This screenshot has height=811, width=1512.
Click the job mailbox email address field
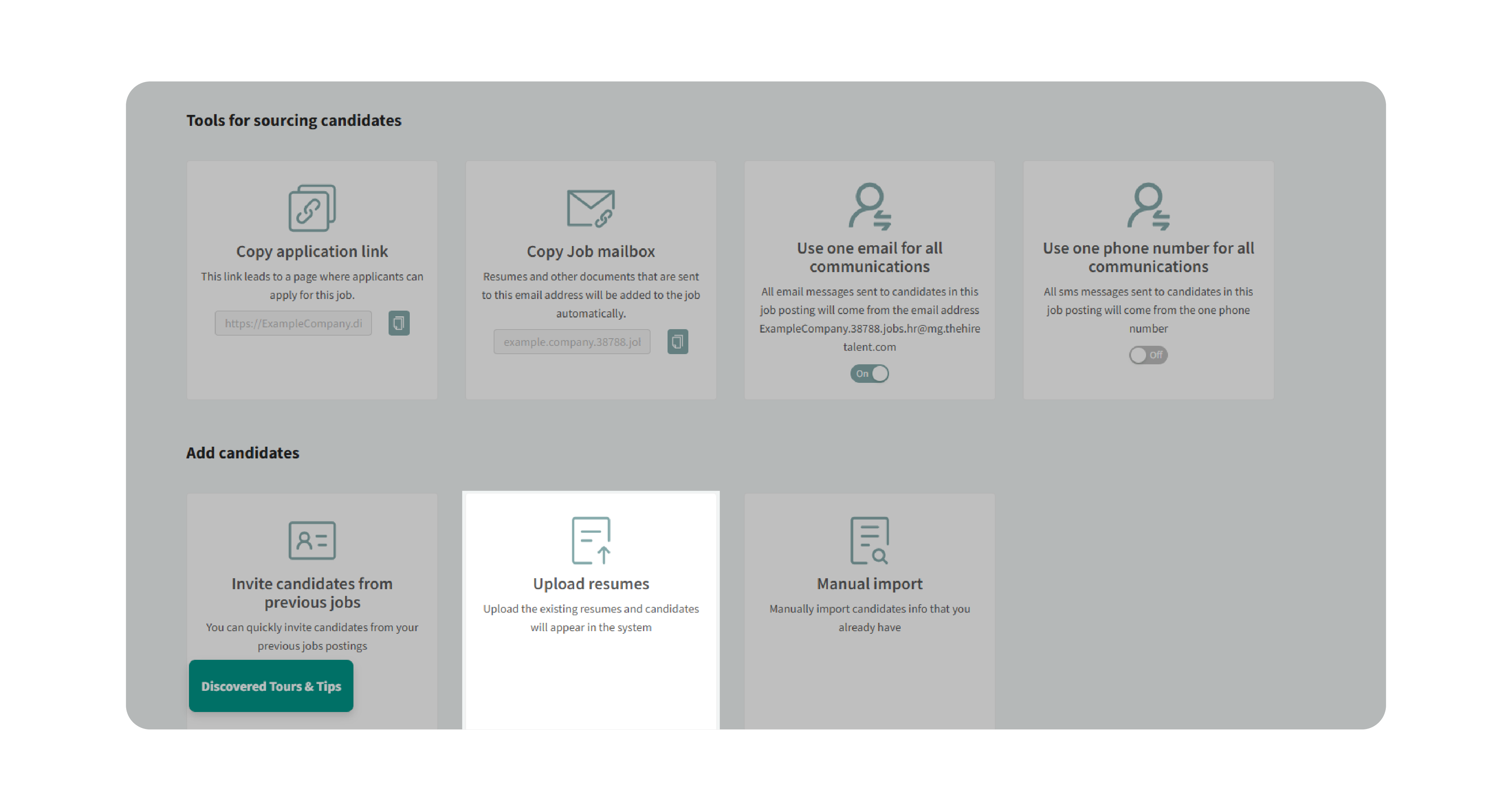(572, 342)
